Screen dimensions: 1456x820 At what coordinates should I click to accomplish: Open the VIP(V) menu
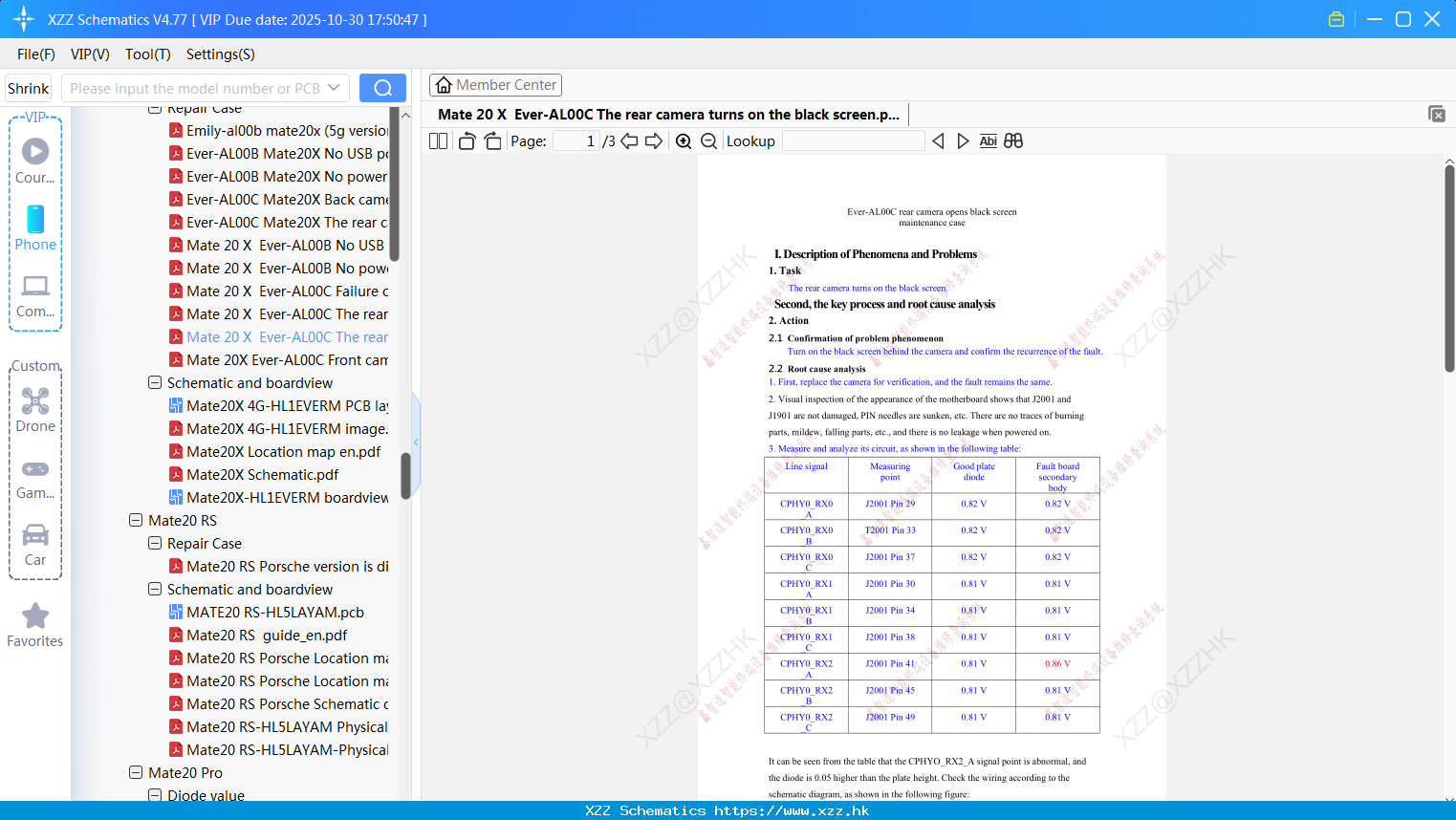pos(90,54)
